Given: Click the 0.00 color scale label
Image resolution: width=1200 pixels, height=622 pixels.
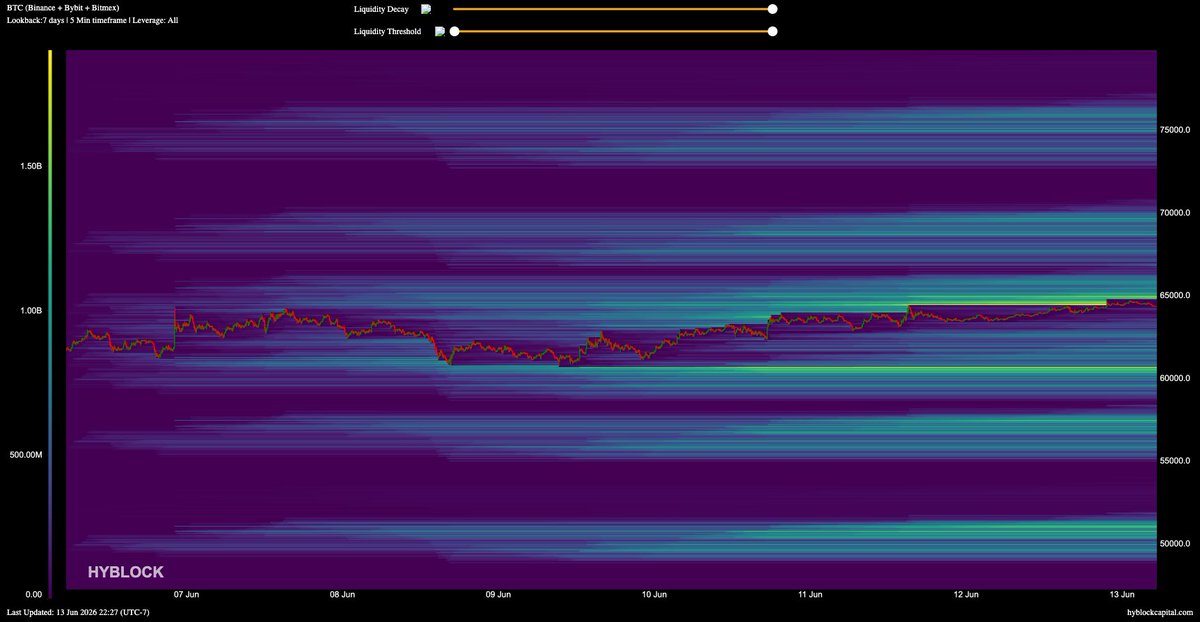Looking at the screenshot, I should coord(33,595).
